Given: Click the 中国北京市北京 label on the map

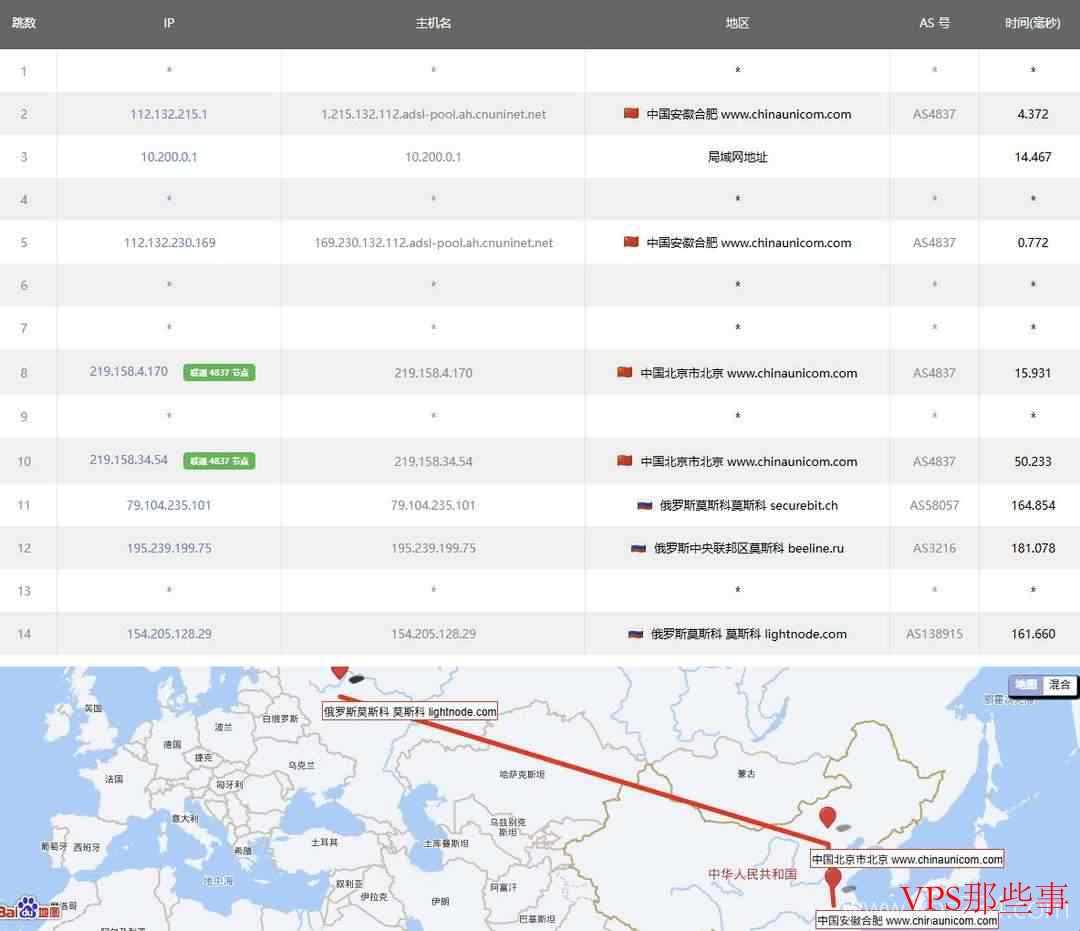Looking at the screenshot, I should coord(907,859).
